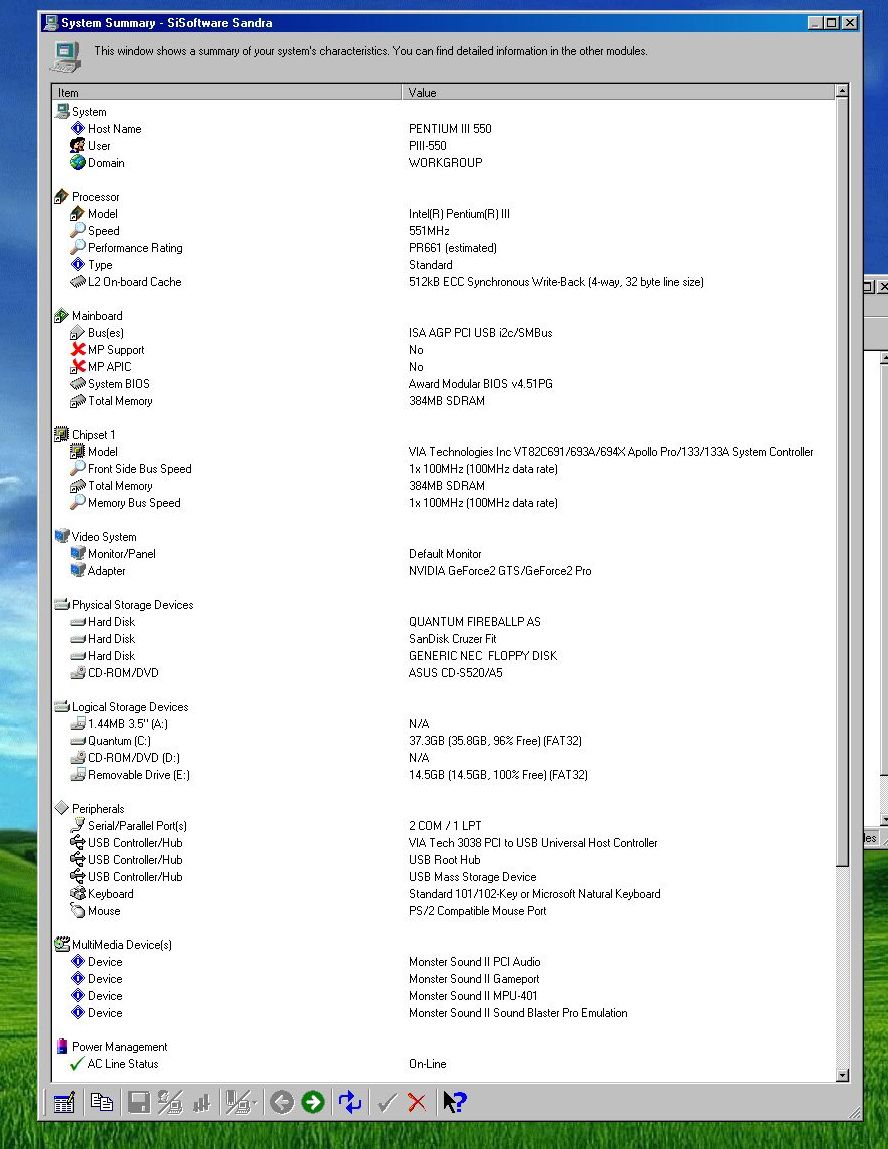Click the NVIDIA GeForce2 GTS/GeForce2 Pro value
Viewport: 888px width, 1149px height.
pos(500,570)
